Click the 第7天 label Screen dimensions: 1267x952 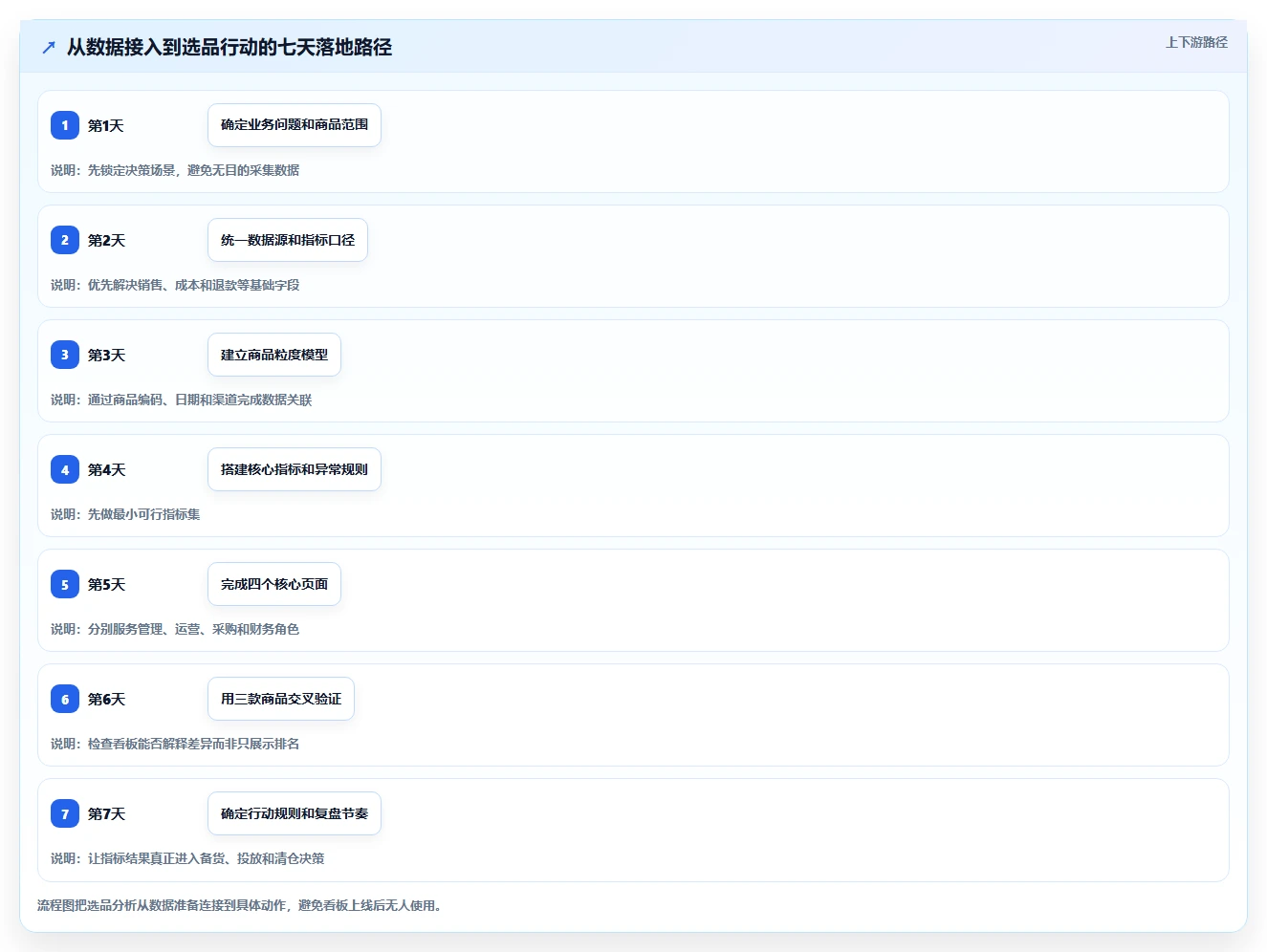click(x=106, y=813)
